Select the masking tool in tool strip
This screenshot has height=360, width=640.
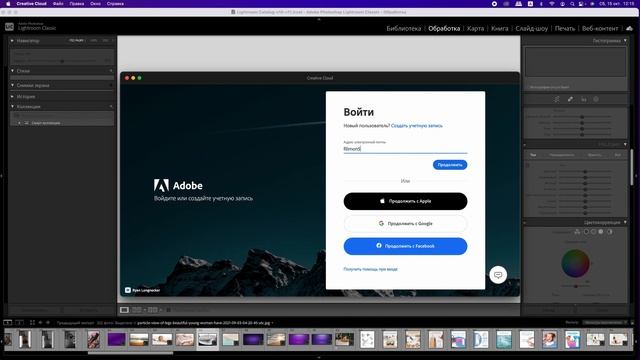pos(596,99)
